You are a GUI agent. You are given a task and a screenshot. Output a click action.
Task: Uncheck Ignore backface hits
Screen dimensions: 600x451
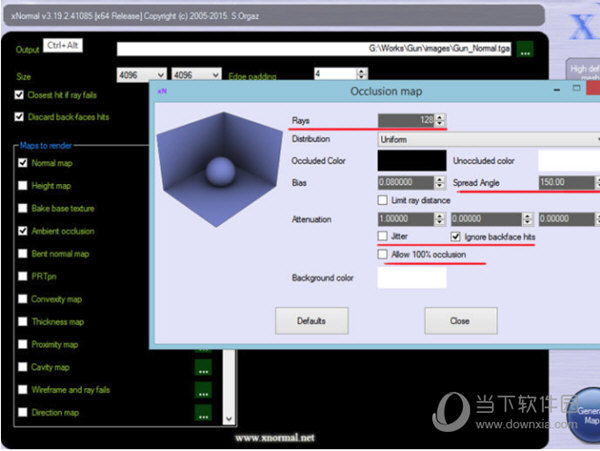(x=455, y=237)
